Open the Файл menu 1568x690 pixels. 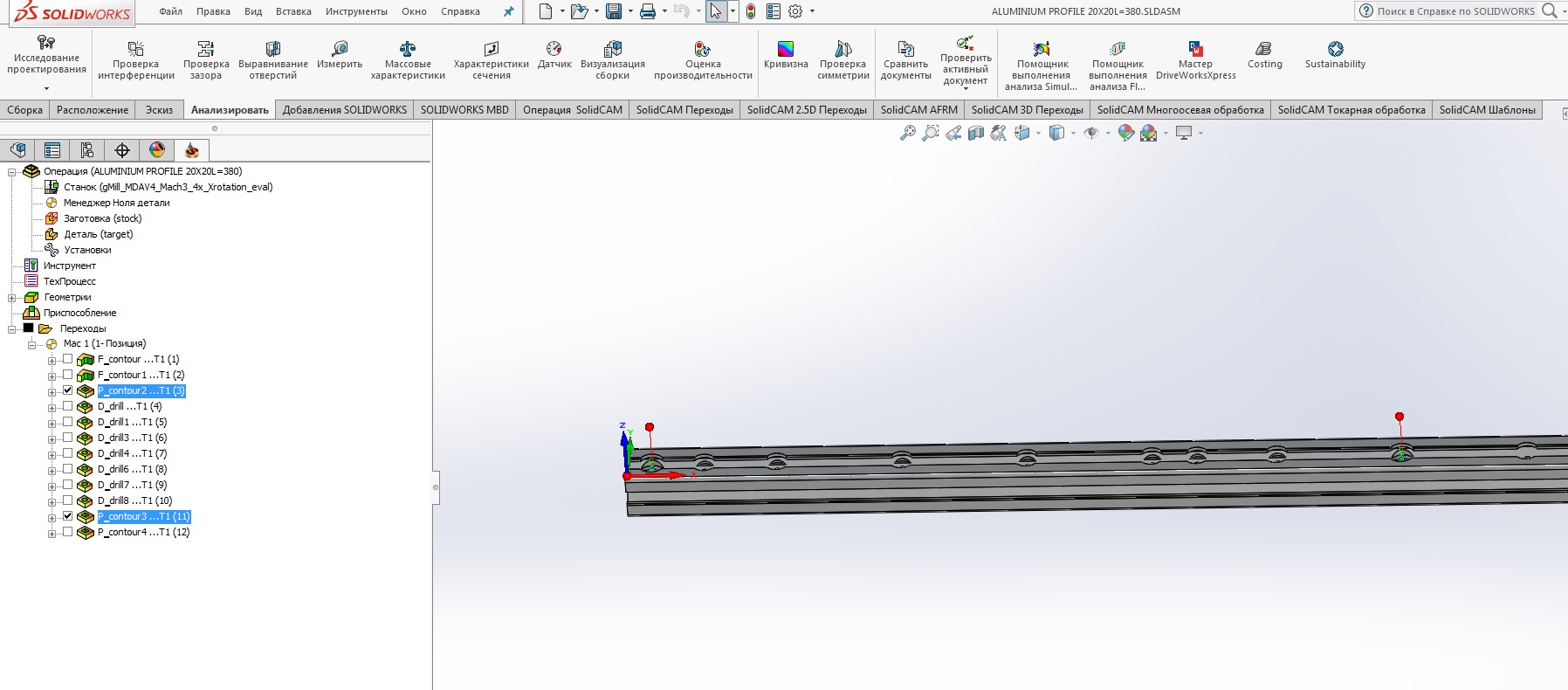pyautogui.click(x=171, y=11)
